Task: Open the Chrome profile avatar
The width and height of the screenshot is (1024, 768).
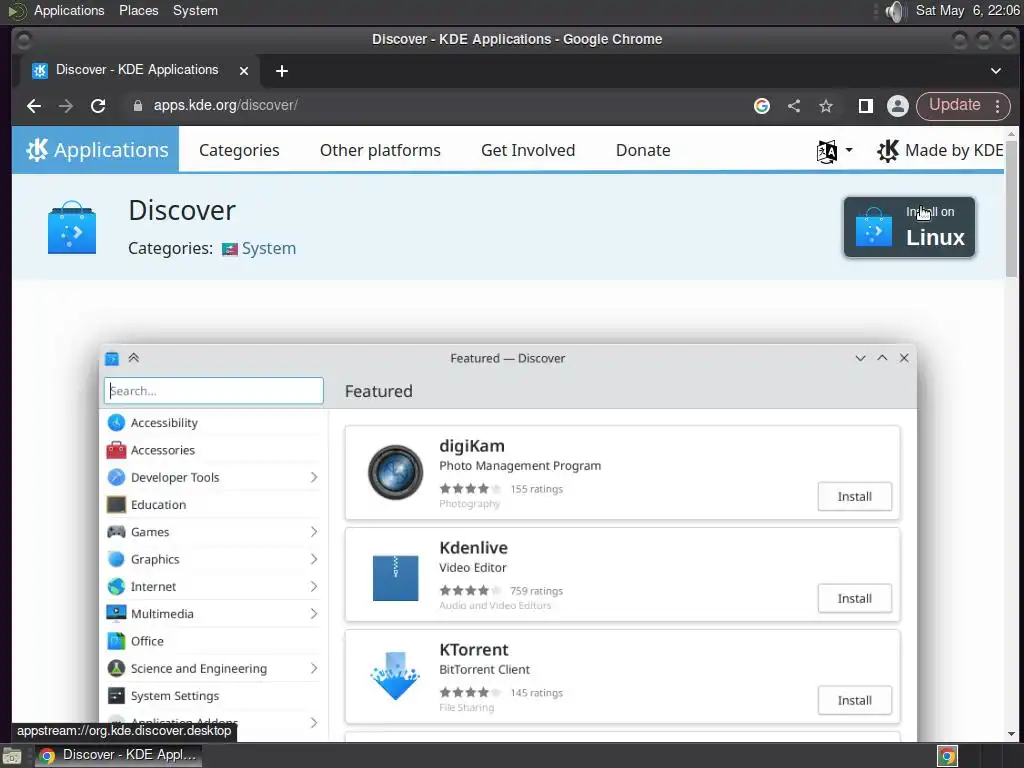Action: pos(897,106)
